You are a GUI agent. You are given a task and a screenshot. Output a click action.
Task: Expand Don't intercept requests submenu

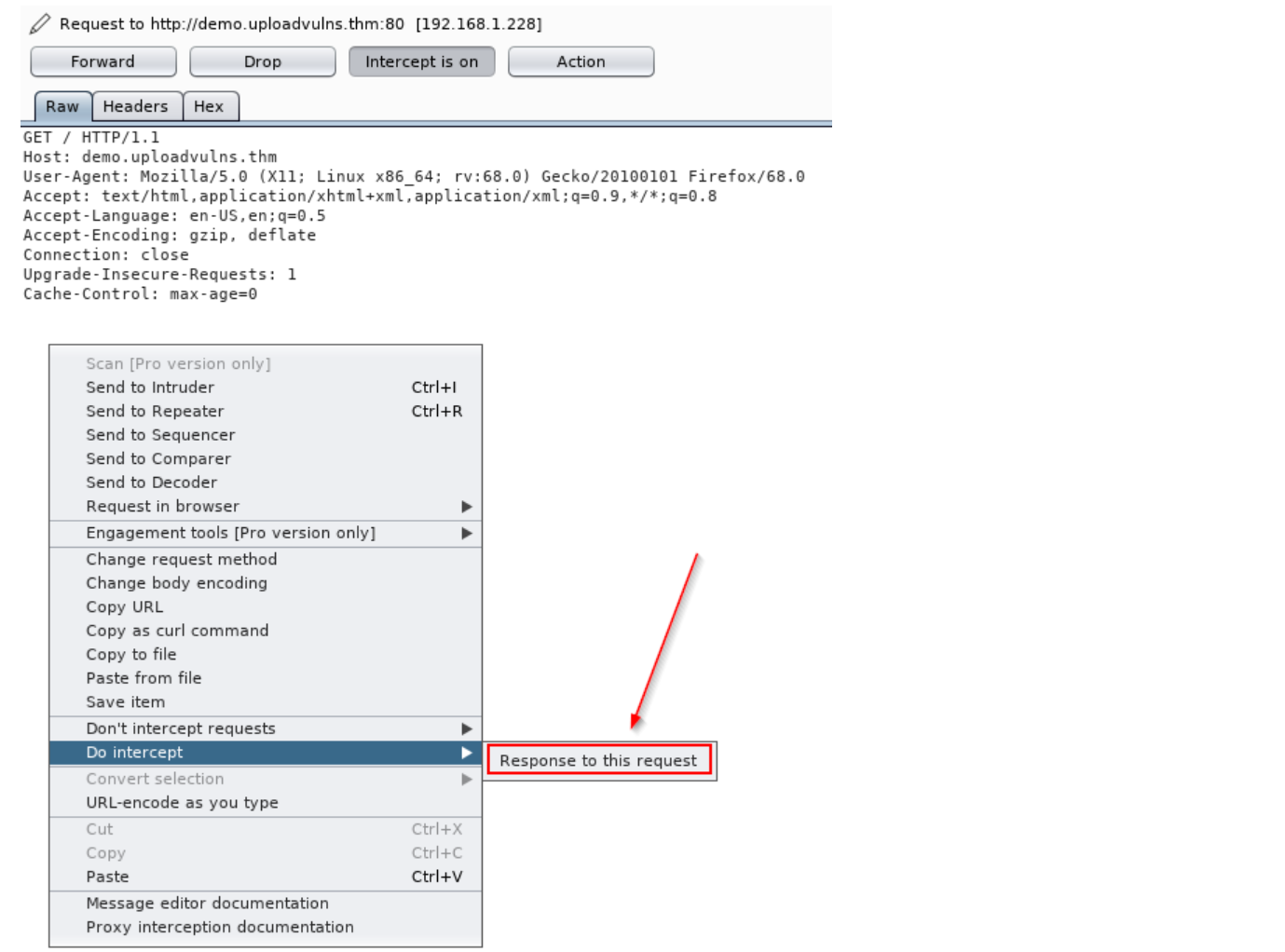pos(467,728)
